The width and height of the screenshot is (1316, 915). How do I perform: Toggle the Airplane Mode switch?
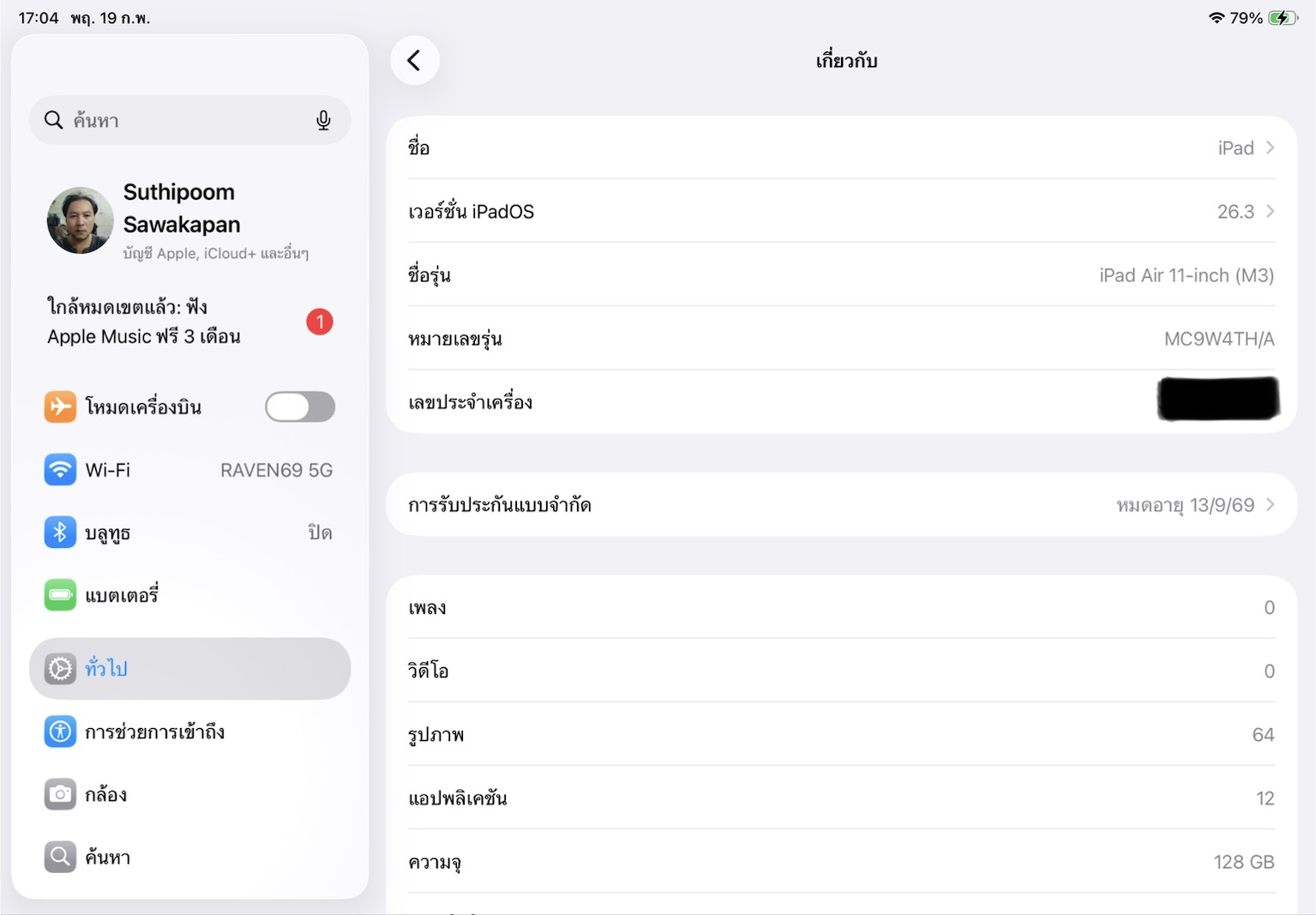(x=299, y=406)
